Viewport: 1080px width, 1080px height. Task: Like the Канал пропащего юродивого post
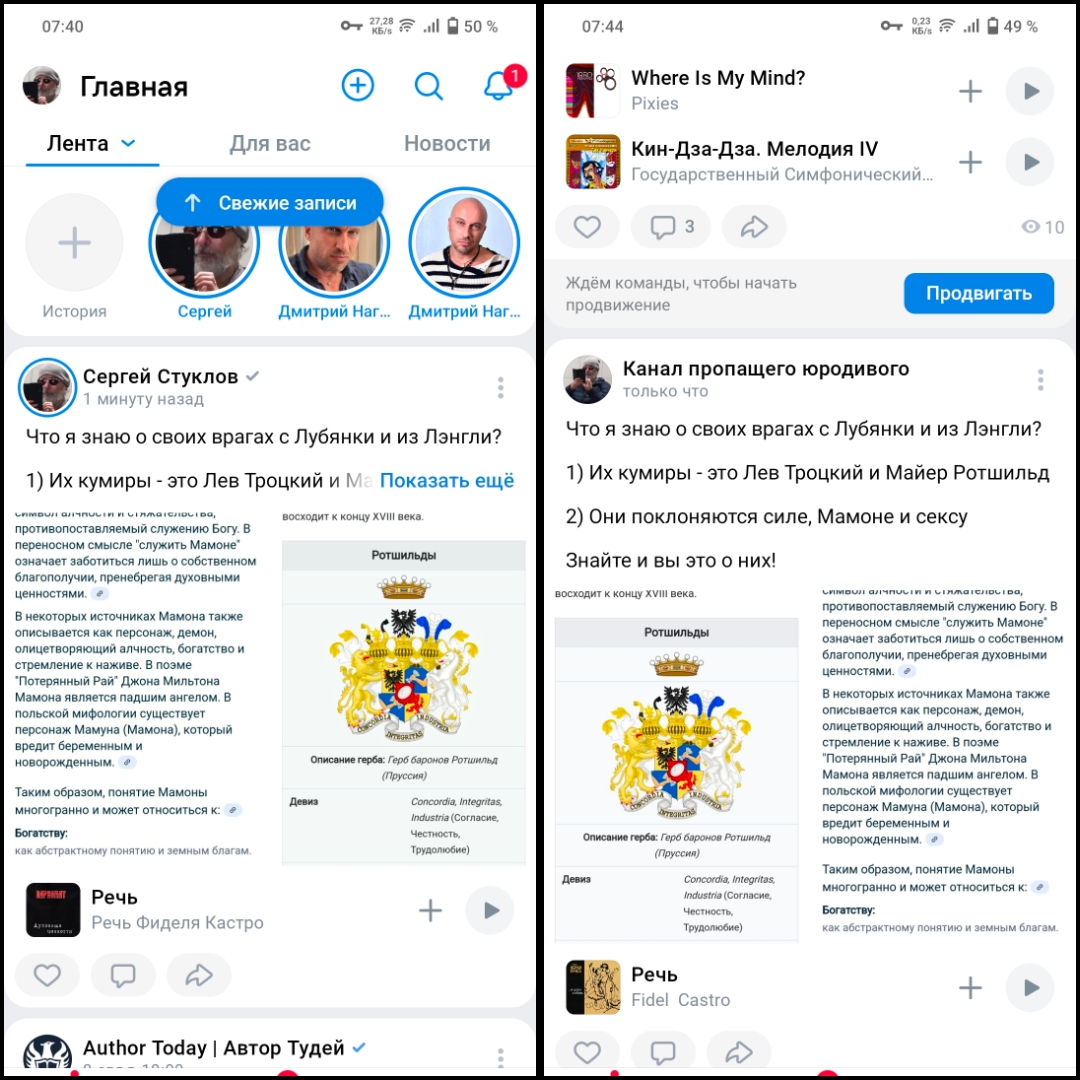point(587,1052)
